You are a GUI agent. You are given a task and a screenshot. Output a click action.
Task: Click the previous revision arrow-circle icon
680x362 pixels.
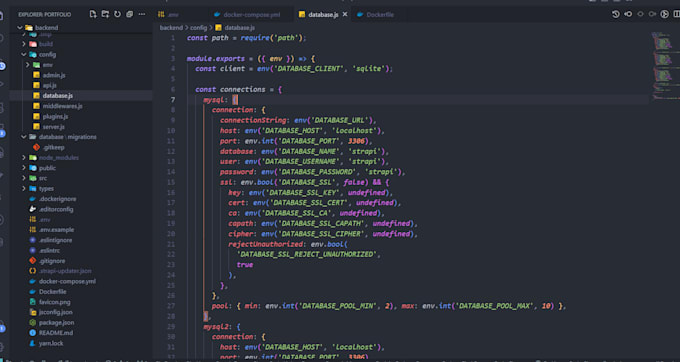click(628, 14)
